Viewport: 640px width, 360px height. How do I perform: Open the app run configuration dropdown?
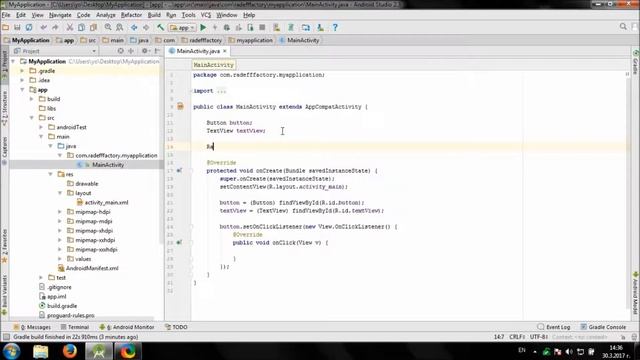182,27
